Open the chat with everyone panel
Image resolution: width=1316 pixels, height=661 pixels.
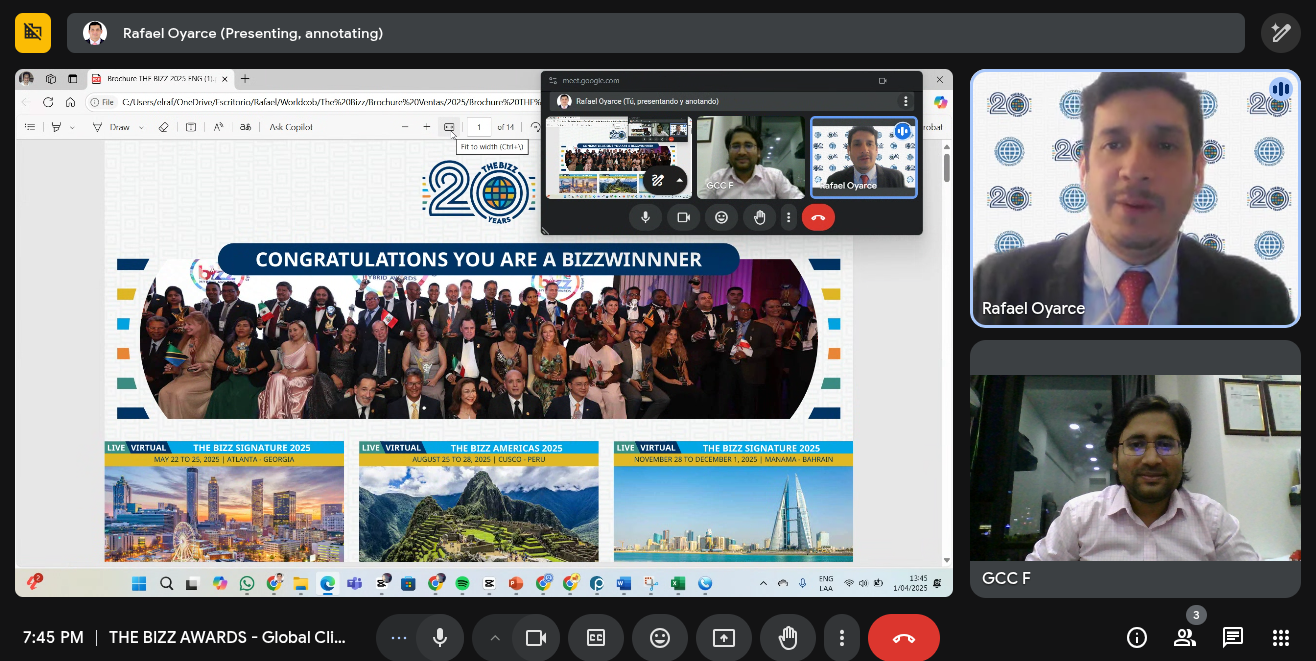1233,637
